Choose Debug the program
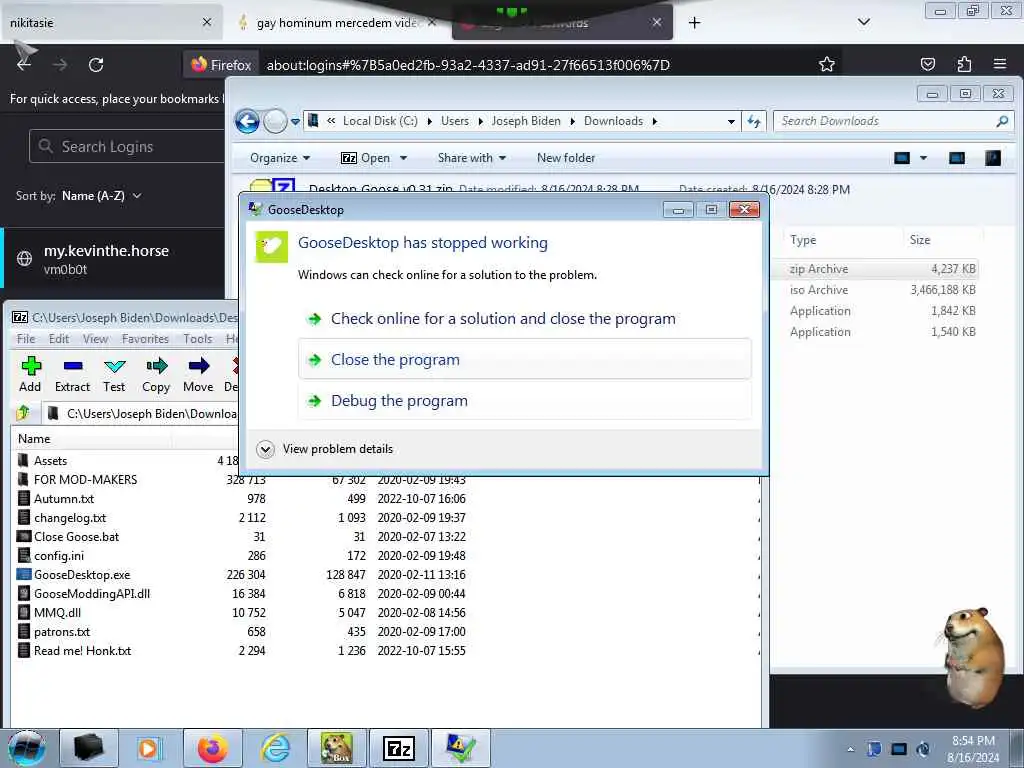 point(524,400)
